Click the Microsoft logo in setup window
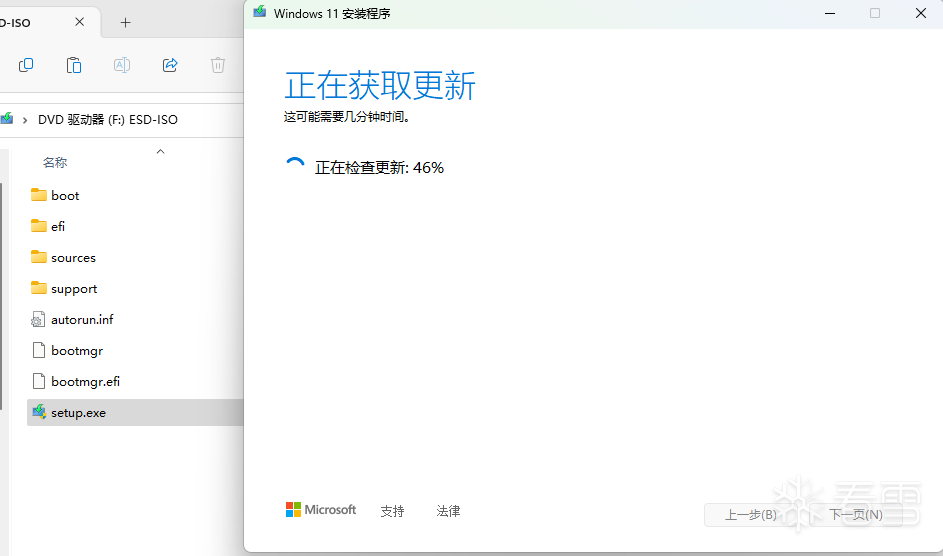The image size is (943, 556). tap(321, 510)
